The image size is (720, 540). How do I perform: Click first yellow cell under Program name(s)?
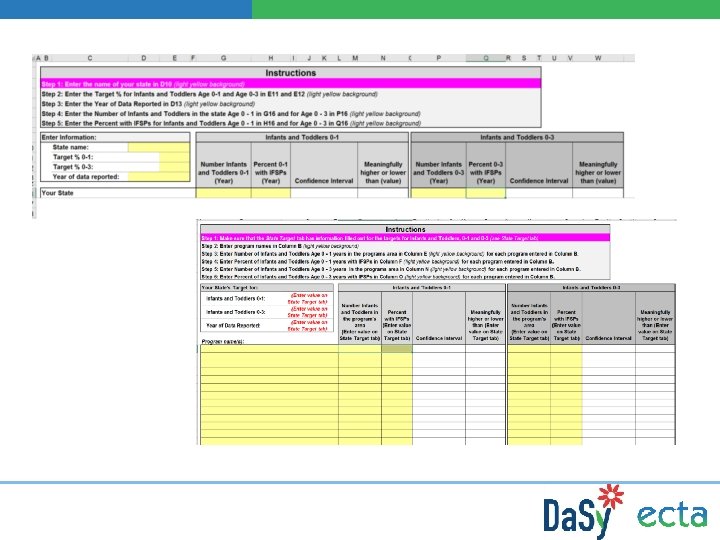[270, 349]
